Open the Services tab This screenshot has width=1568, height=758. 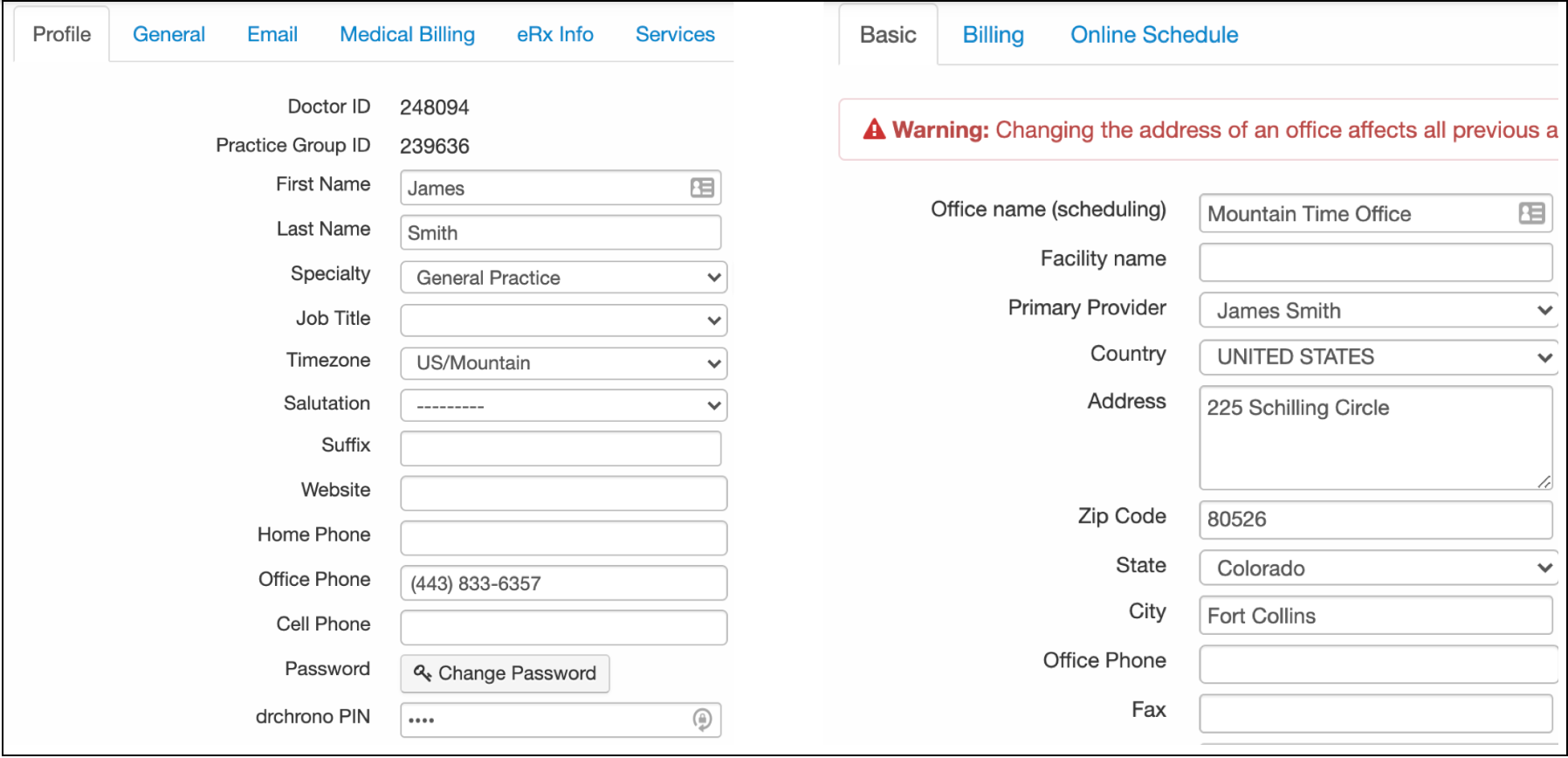point(675,34)
